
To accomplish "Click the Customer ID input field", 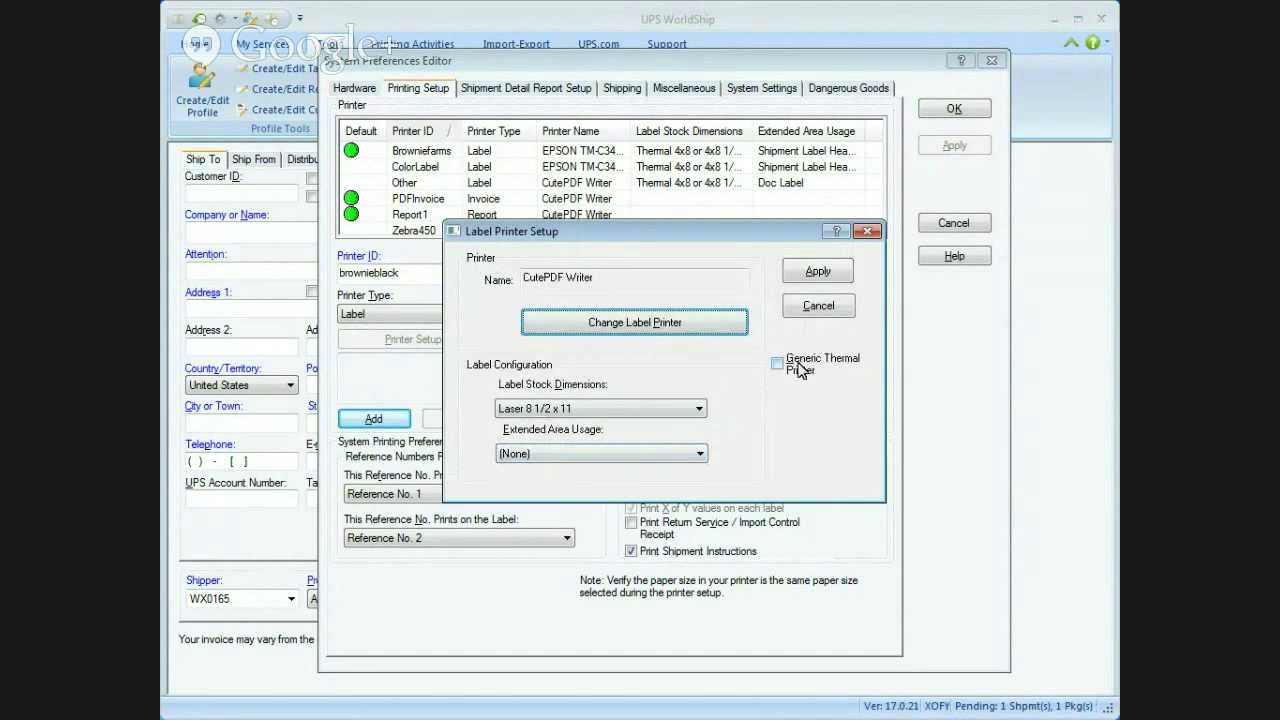I will tap(241, 193).
